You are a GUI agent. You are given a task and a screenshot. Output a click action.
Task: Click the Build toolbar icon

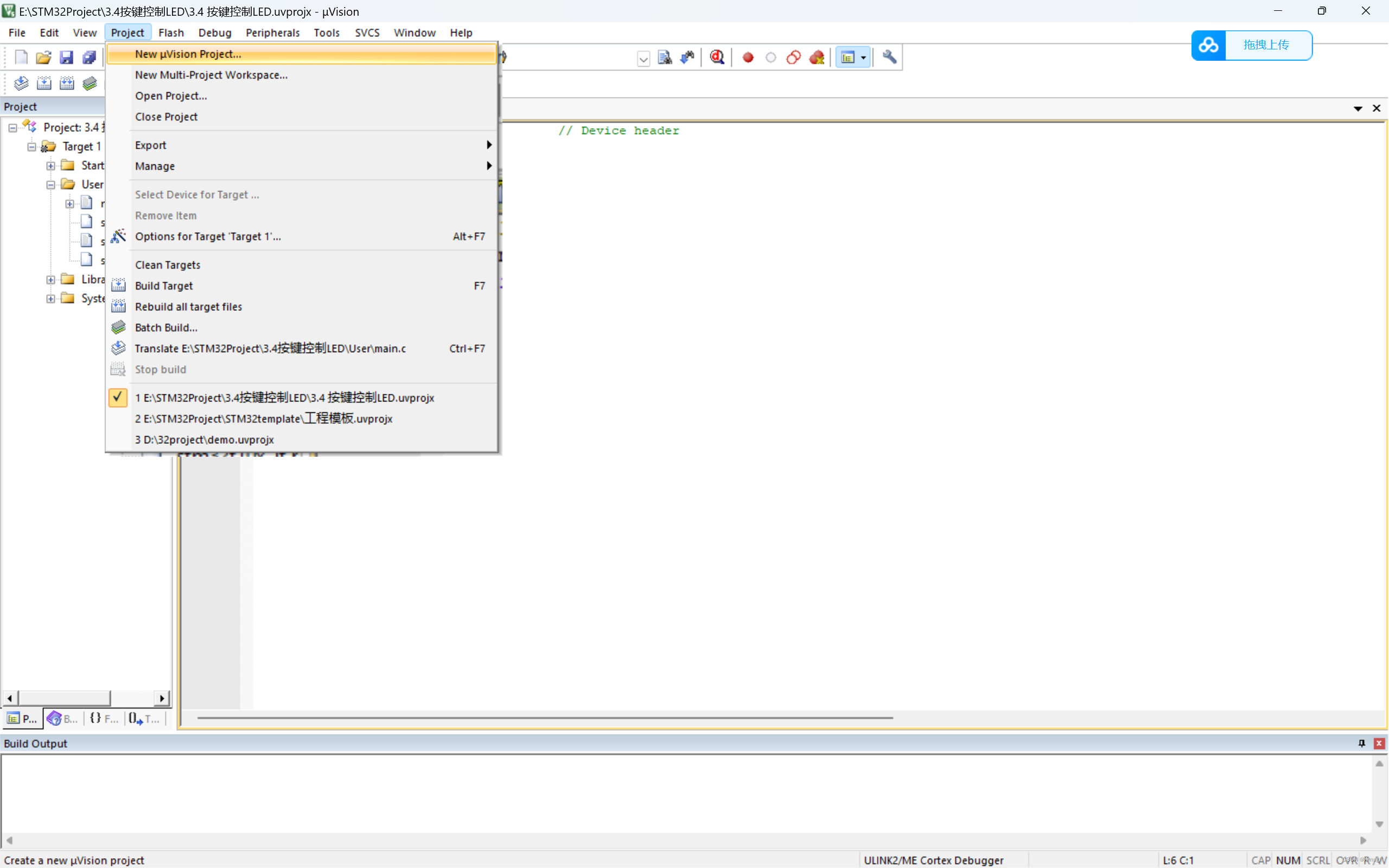click(44, 83)
